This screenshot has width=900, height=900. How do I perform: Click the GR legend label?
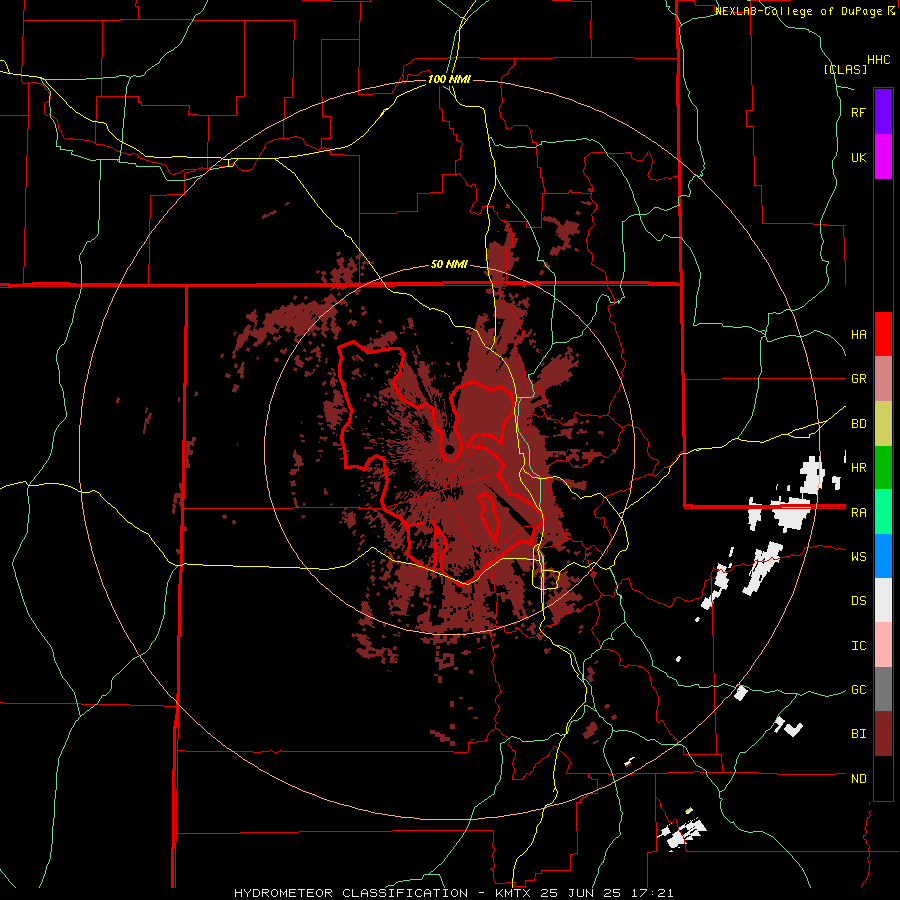click(859, 379)
